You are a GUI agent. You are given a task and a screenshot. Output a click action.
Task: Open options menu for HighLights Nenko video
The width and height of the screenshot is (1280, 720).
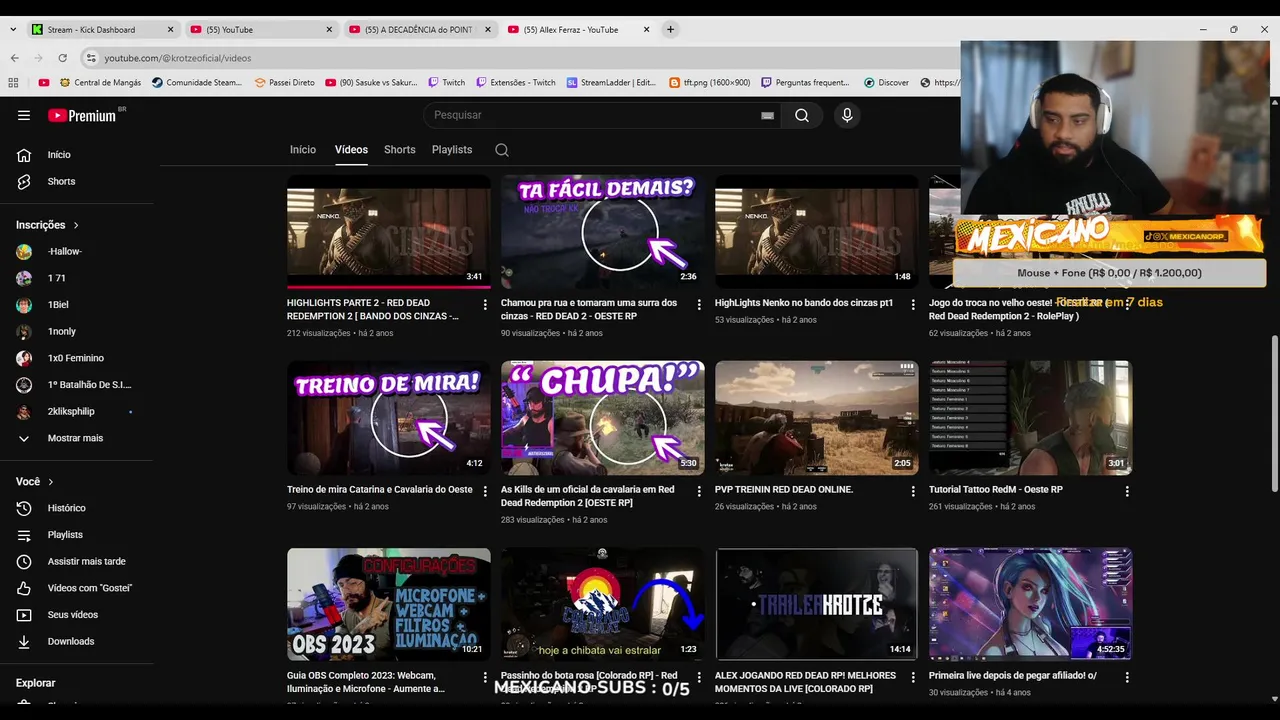913,304
